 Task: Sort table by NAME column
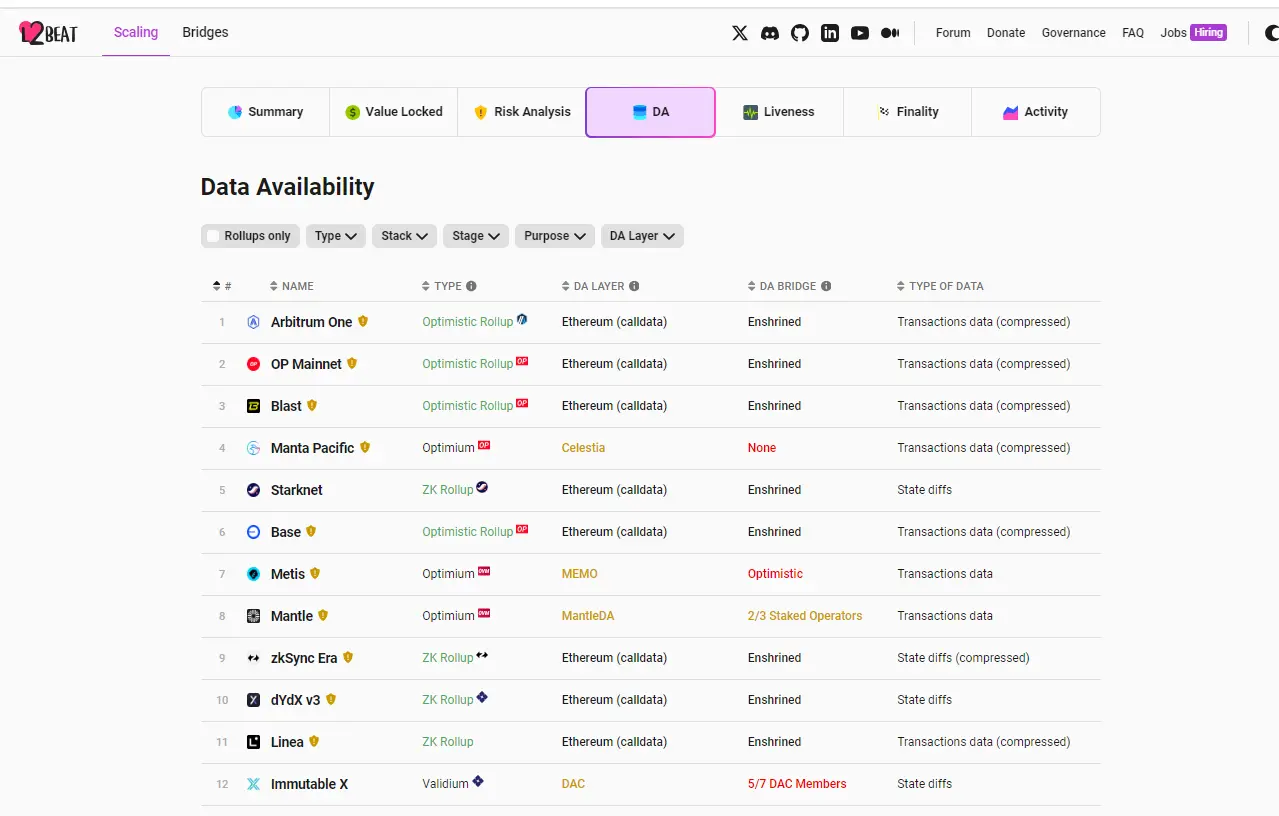click(x=292, y=286)
